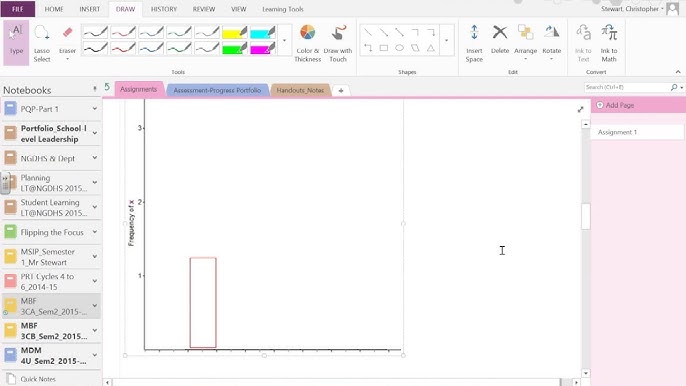The height and width of the screenshot is (386, 686).
Task: Open the Assignments section tab
Action: pos(139,89)
